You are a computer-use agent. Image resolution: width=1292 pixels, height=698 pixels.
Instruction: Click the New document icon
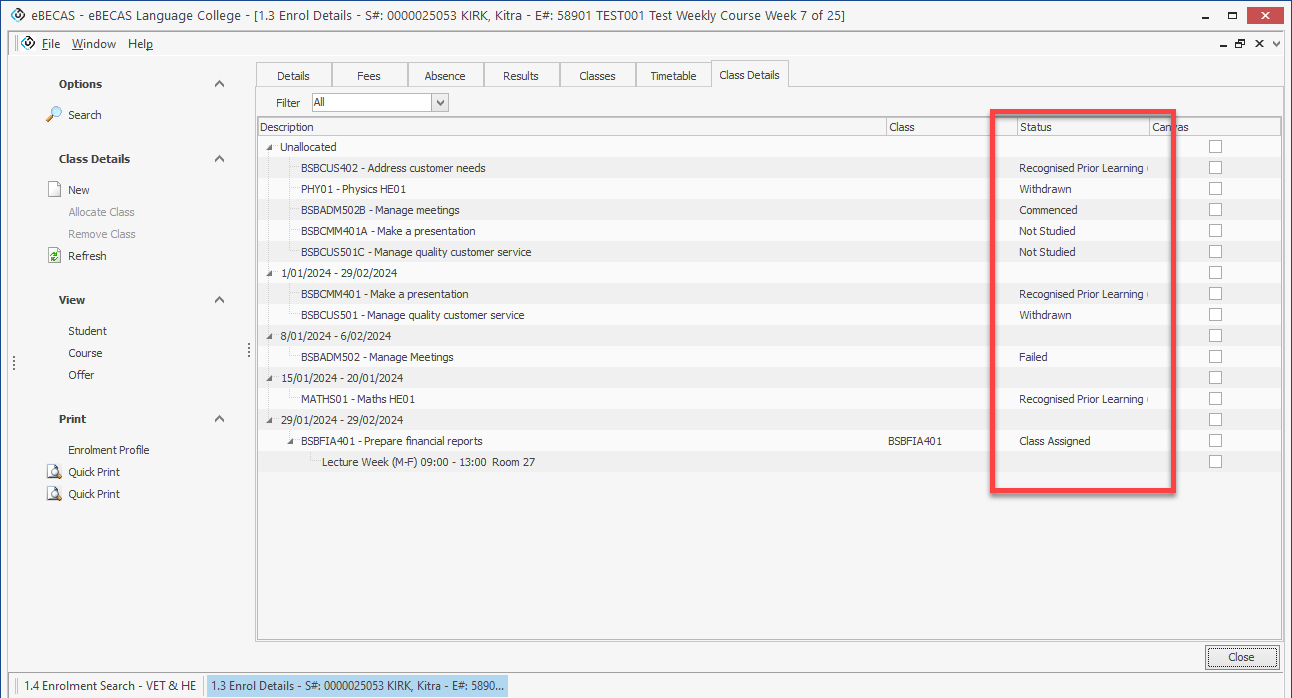point(56,190)
